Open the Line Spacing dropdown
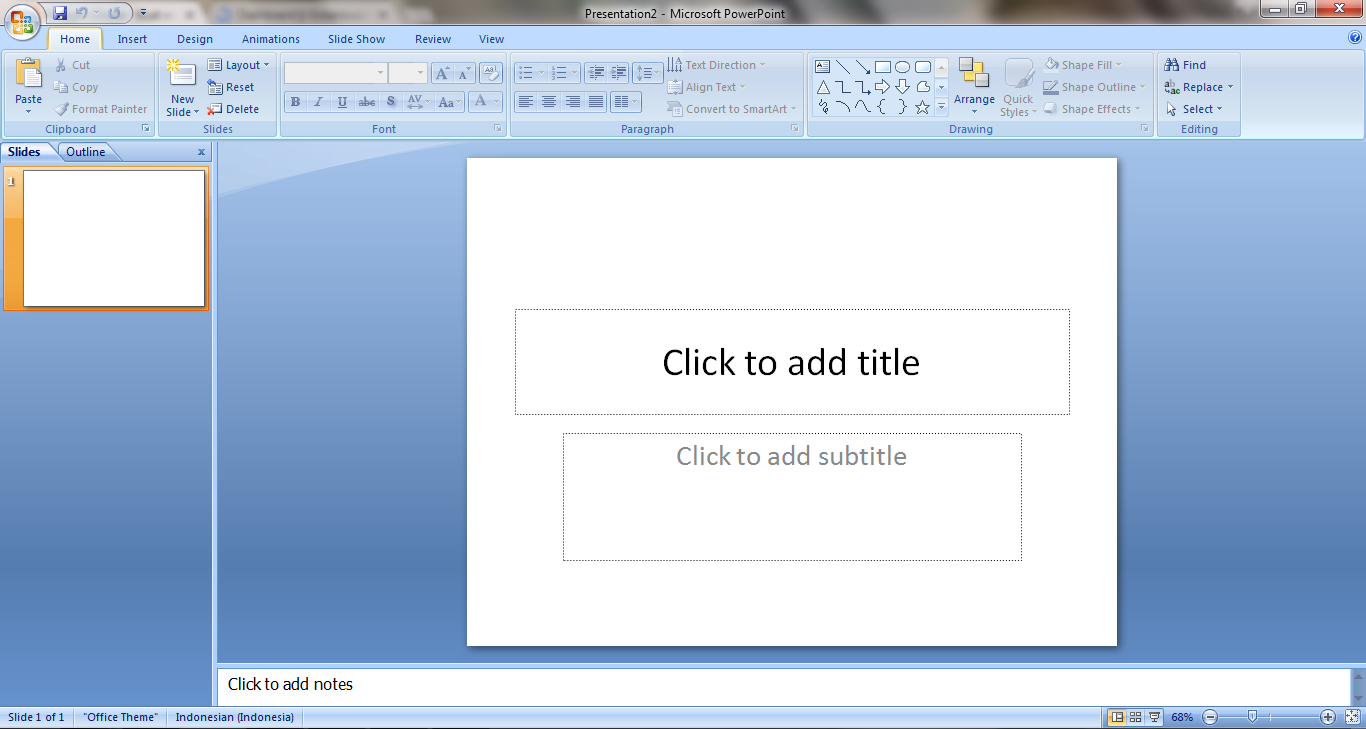Screen dimensions: 1366x729 pyautogui.click(x=648, y=73)
